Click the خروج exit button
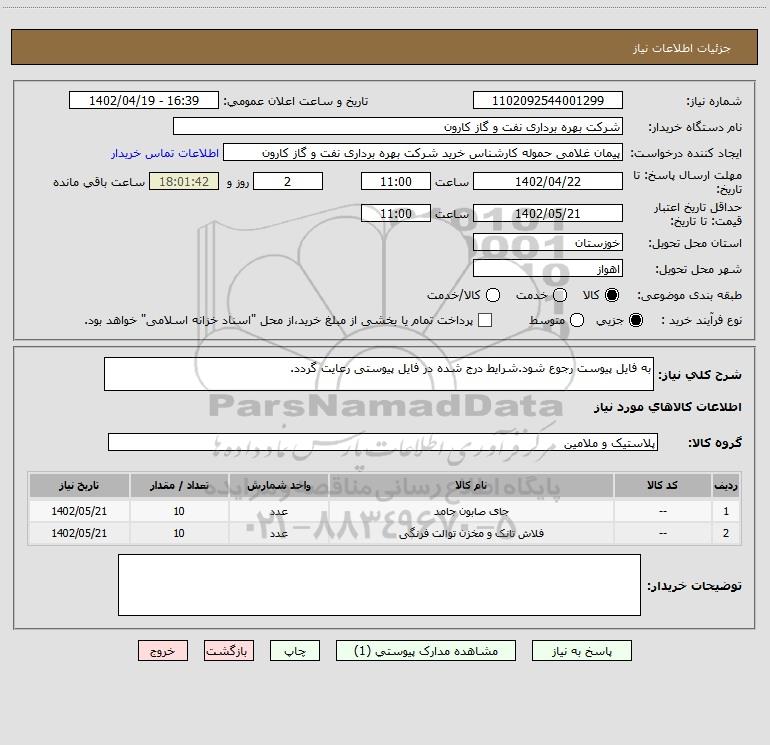Image resolution: width=770 pixels, height=745 pixels. click(163, 651)
